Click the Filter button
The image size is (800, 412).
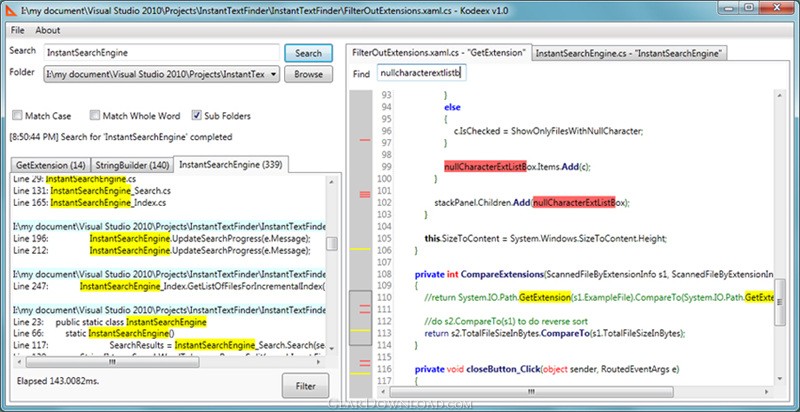(x=305, y=386)
